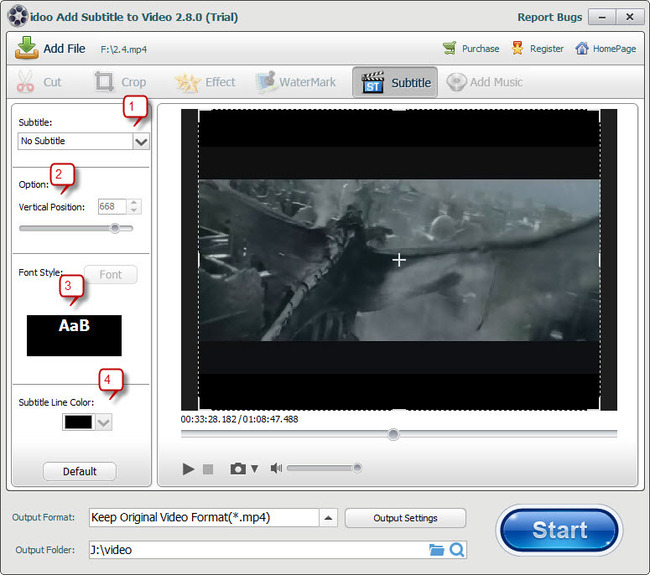Browse output folder with folder icon

point(436,549)
